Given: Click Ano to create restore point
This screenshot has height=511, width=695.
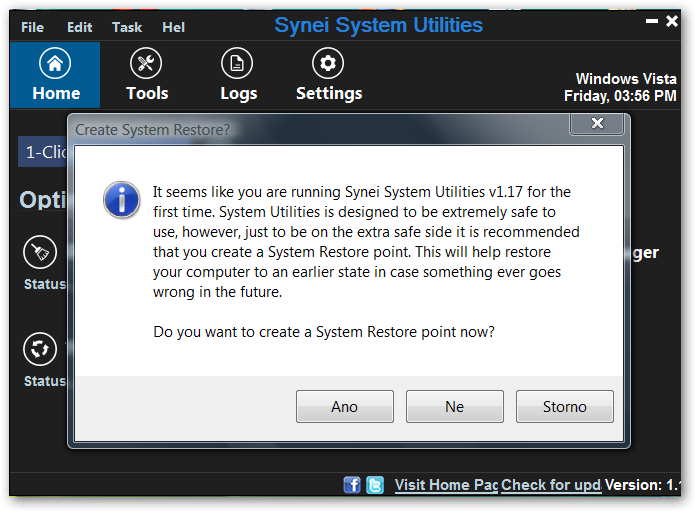Looking at the screenshot, I should coord(345,406).
